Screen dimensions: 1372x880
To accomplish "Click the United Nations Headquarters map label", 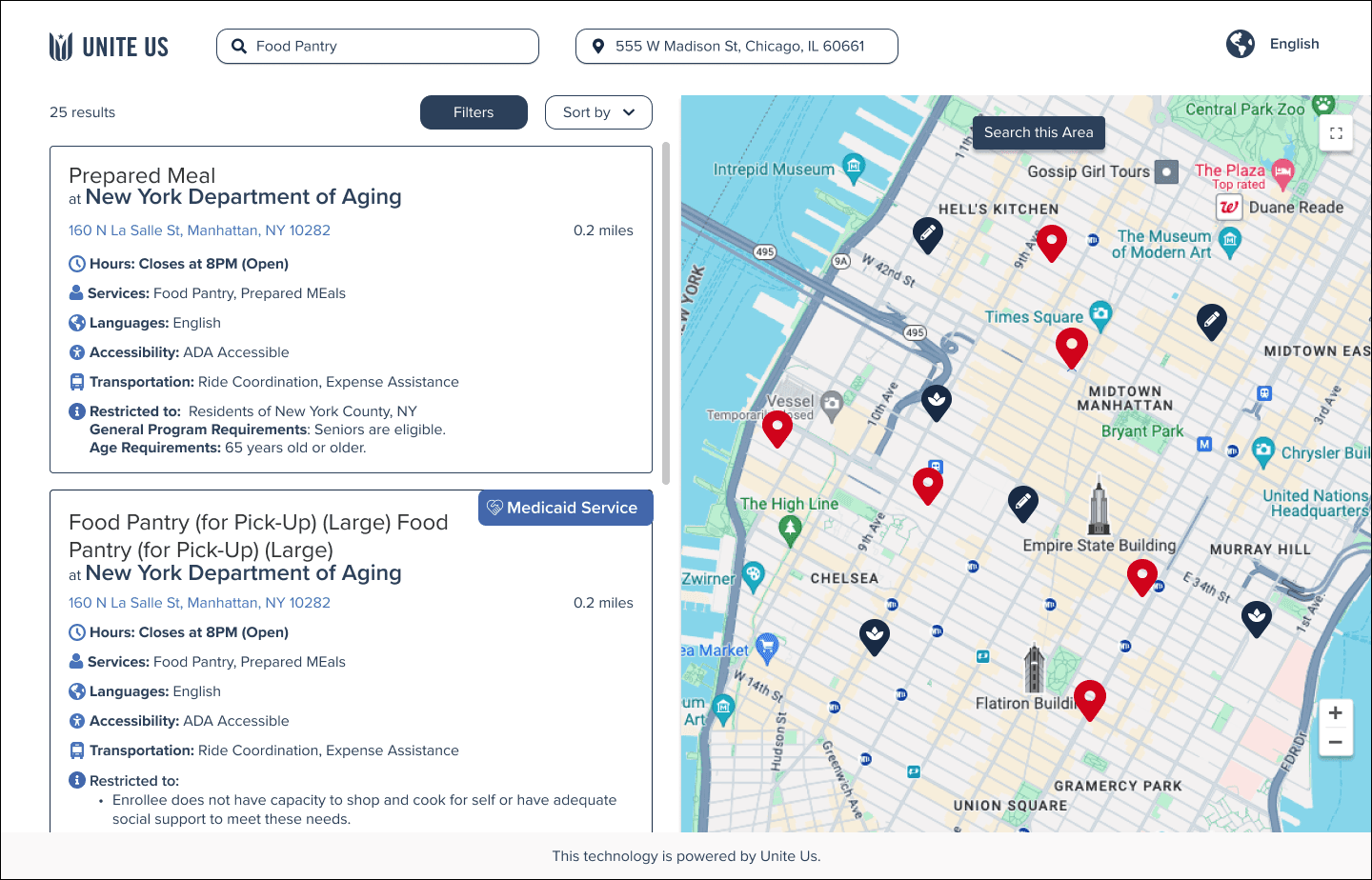I will click(1317, 503).
